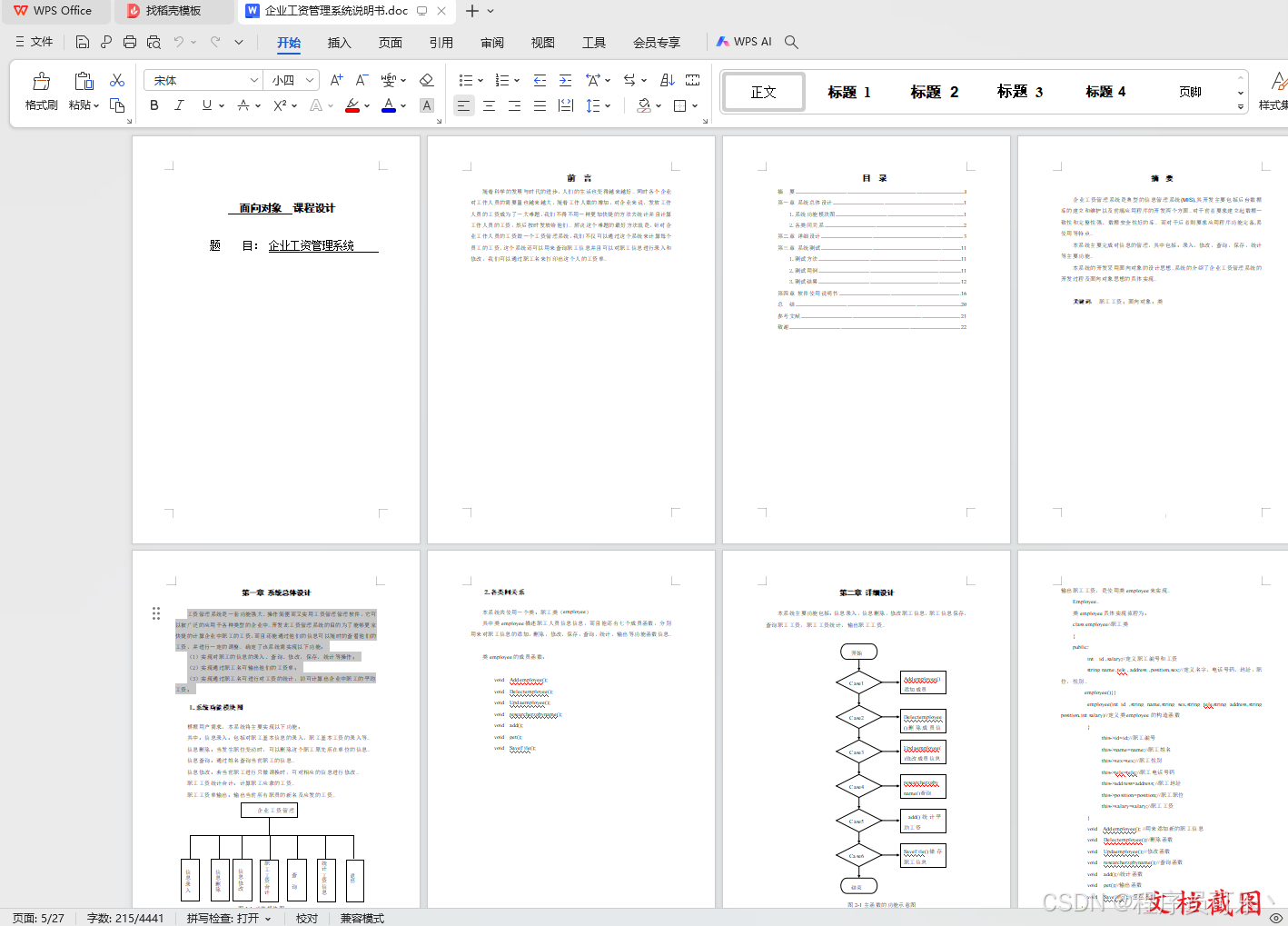Click the cover page thumbnail 面向对象课程设计
The image size is (1288, 926).
(276, 340)
